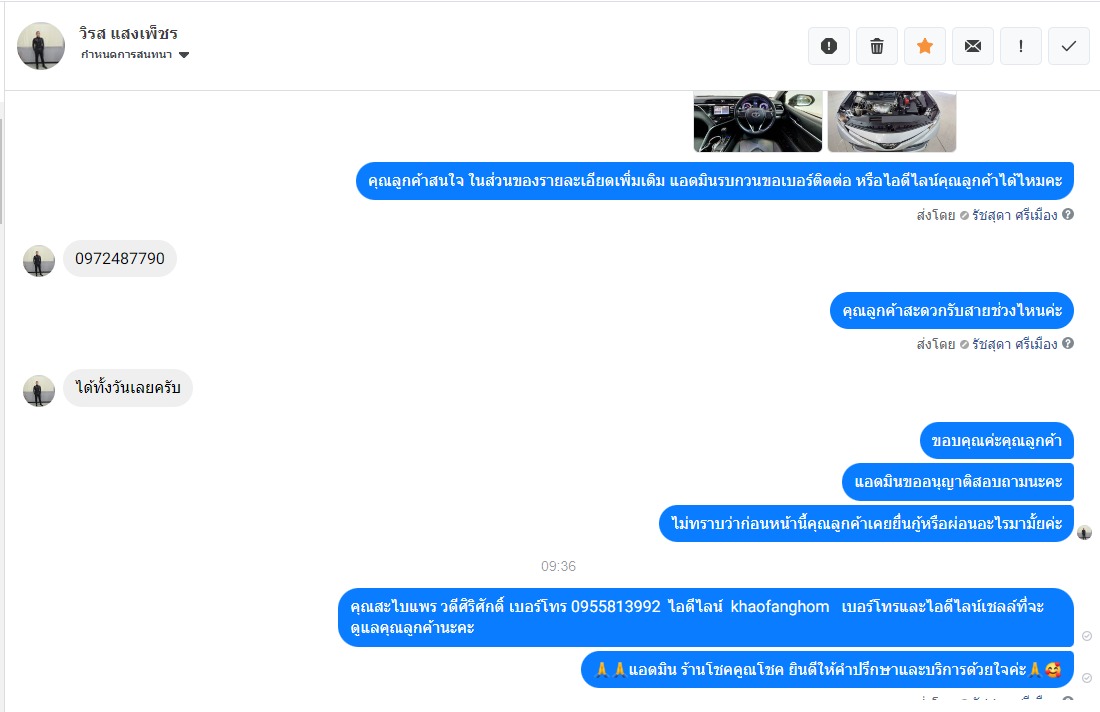The height and width of the screenshot is (712, 1100).
Task: Mark conversation unread with envelope icon
Action: 972,46
